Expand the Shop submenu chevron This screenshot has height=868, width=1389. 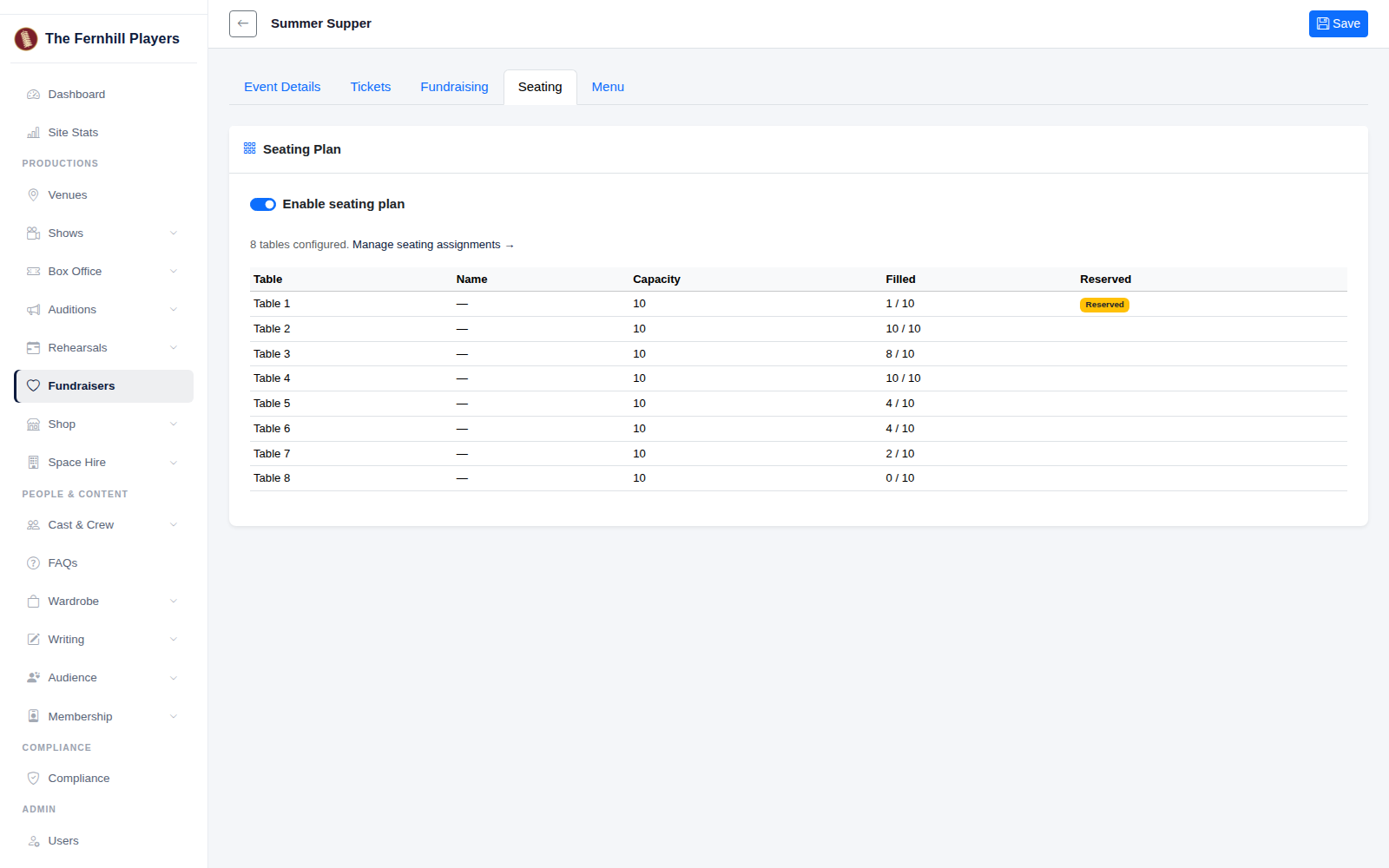(174, 424)
